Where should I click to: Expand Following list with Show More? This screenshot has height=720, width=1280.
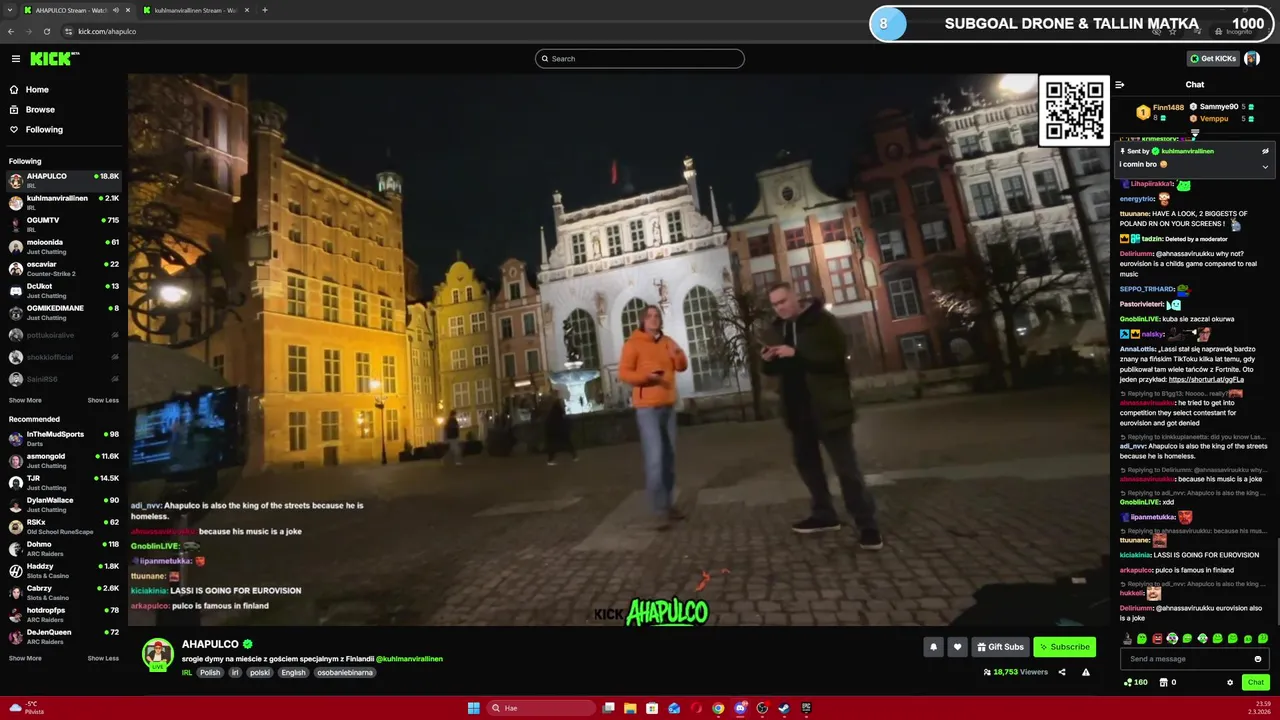point(25,400)
